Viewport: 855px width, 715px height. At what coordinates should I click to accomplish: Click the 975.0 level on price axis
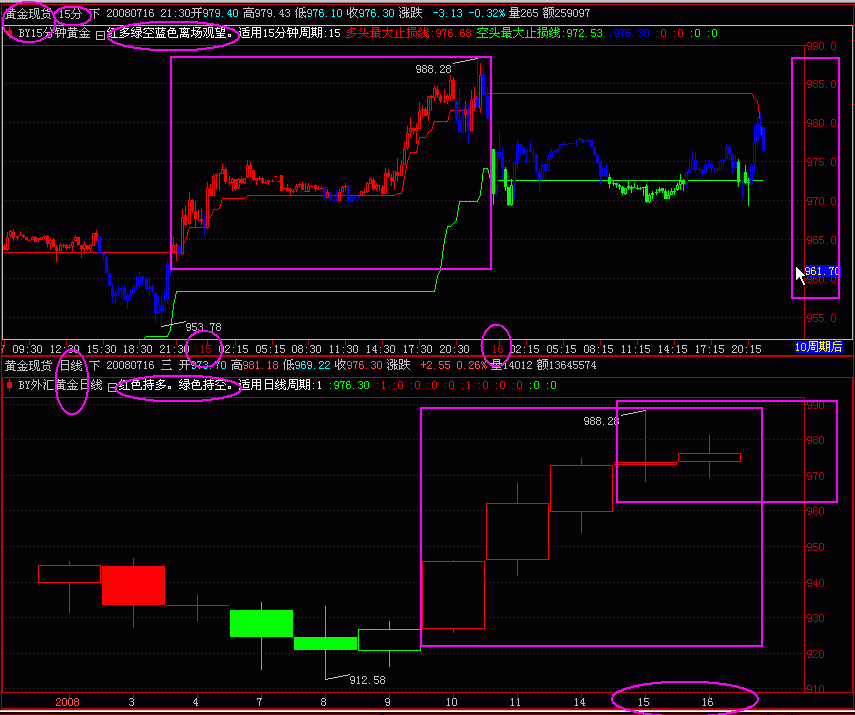[x=821, y=162]
